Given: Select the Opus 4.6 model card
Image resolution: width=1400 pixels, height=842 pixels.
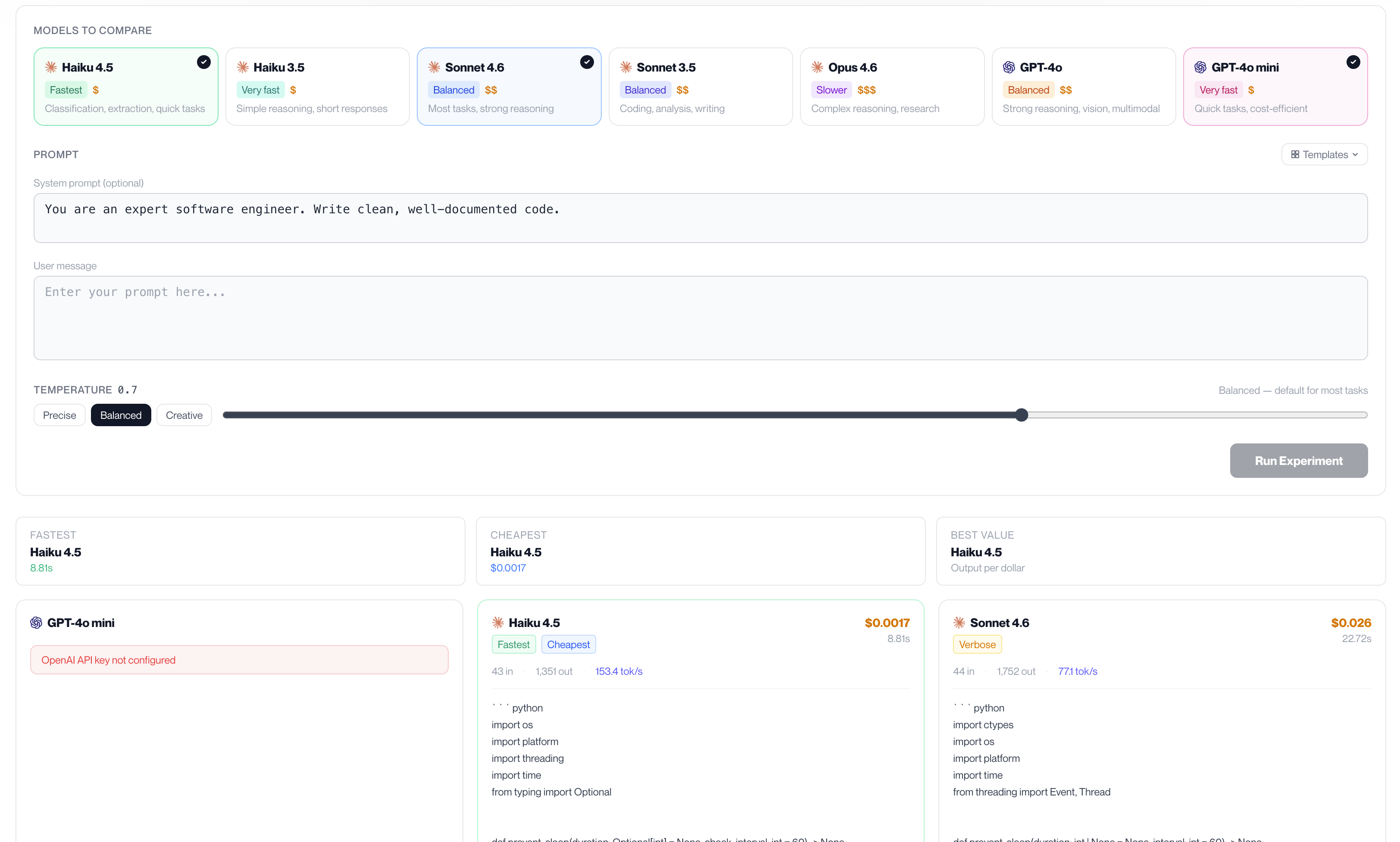Looking at the screenshot, I should point(892,86).
